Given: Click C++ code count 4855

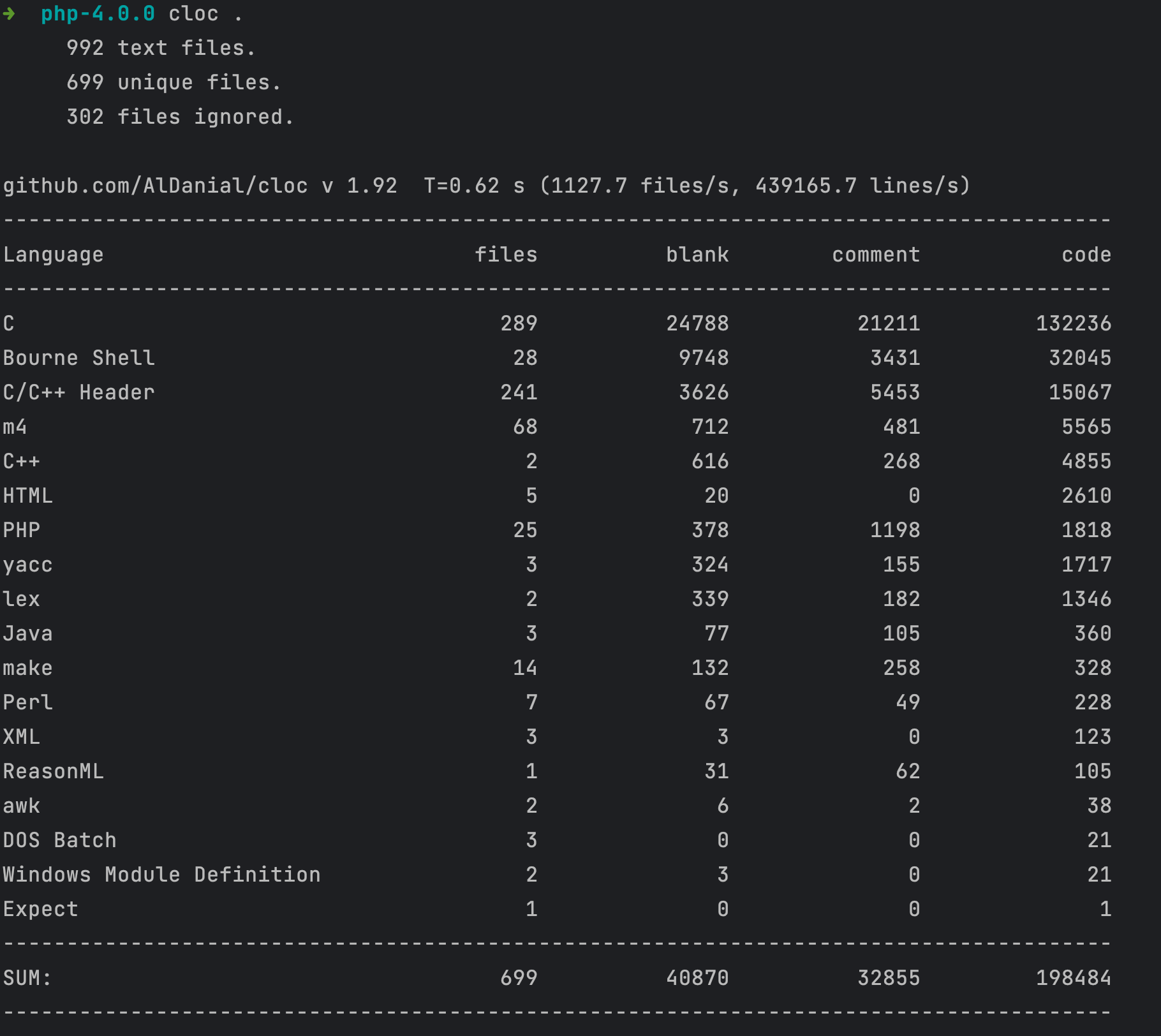Looking at the screenshot, I should pyautogui.click(x=1086, y=461).
